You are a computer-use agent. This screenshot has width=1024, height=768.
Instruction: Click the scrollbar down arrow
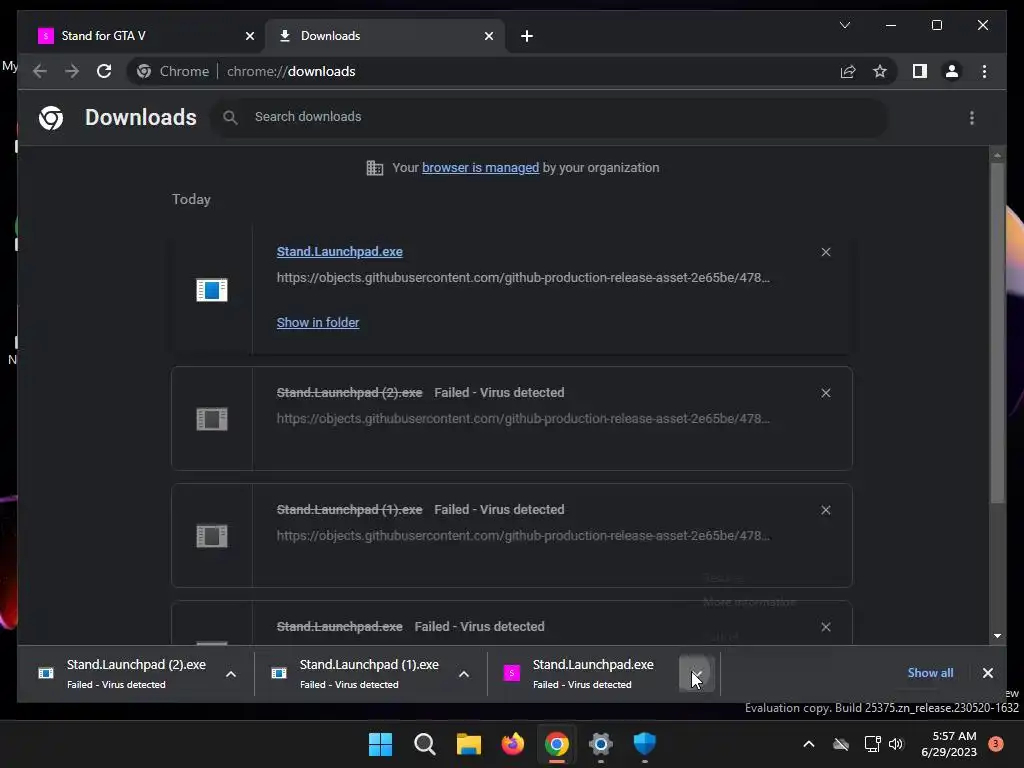[997, 636]
